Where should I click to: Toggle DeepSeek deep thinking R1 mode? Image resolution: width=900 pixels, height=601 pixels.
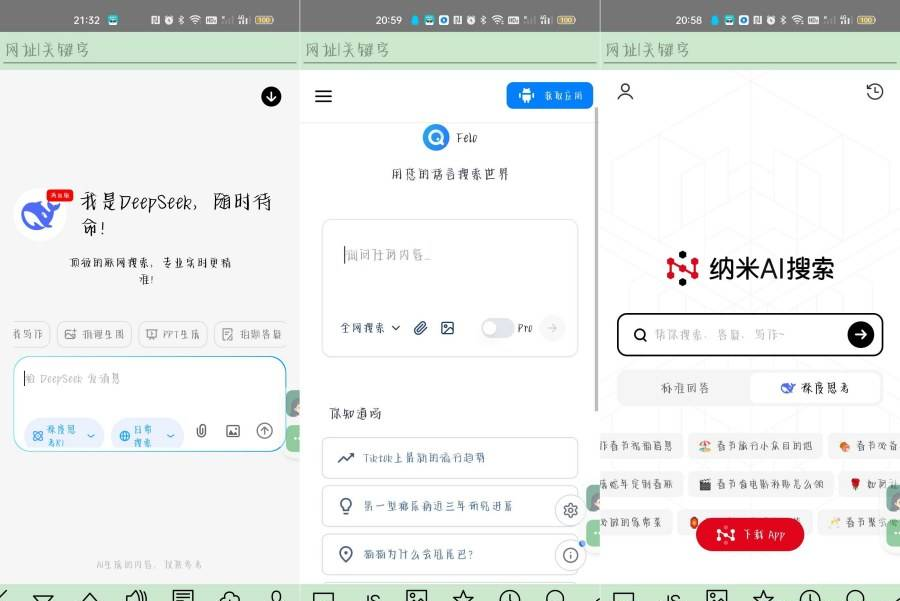[64, 435]
